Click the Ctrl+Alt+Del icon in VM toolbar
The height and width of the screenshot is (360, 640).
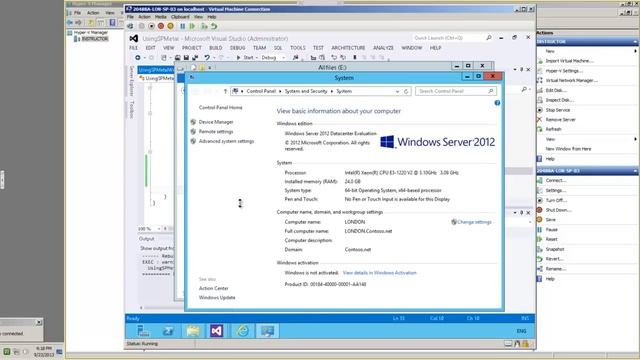[130, 26]
